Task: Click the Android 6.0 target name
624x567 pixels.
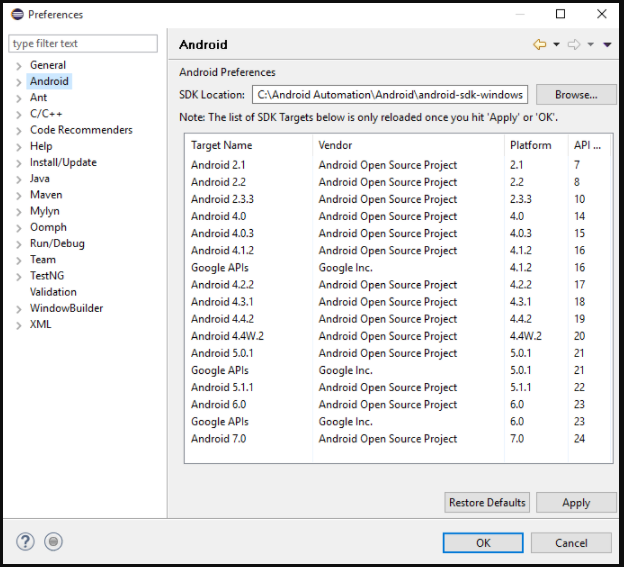Action: 218,404
